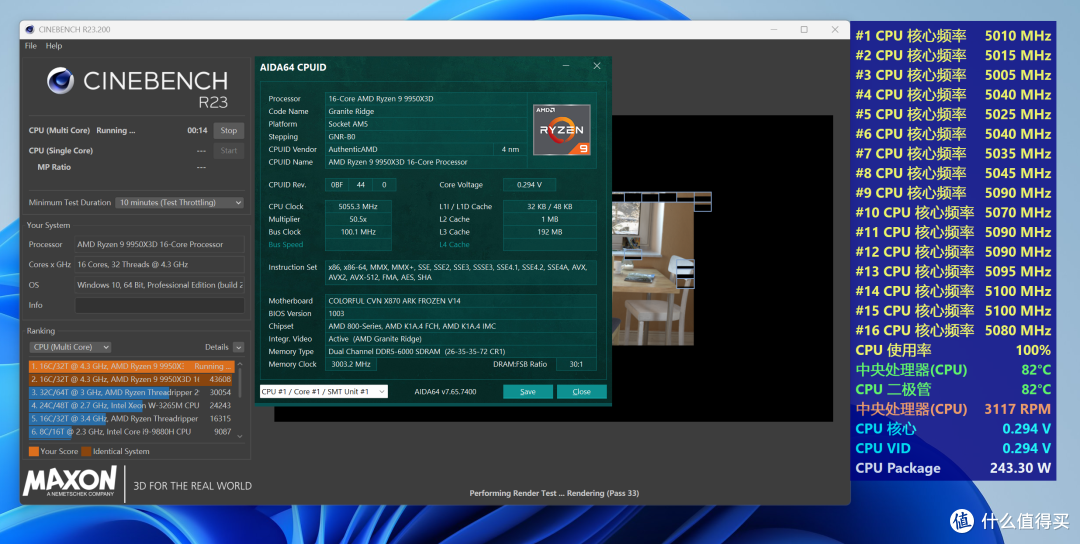
Task: Click the Cores x GHz field
Action: [x=159, y=264]
